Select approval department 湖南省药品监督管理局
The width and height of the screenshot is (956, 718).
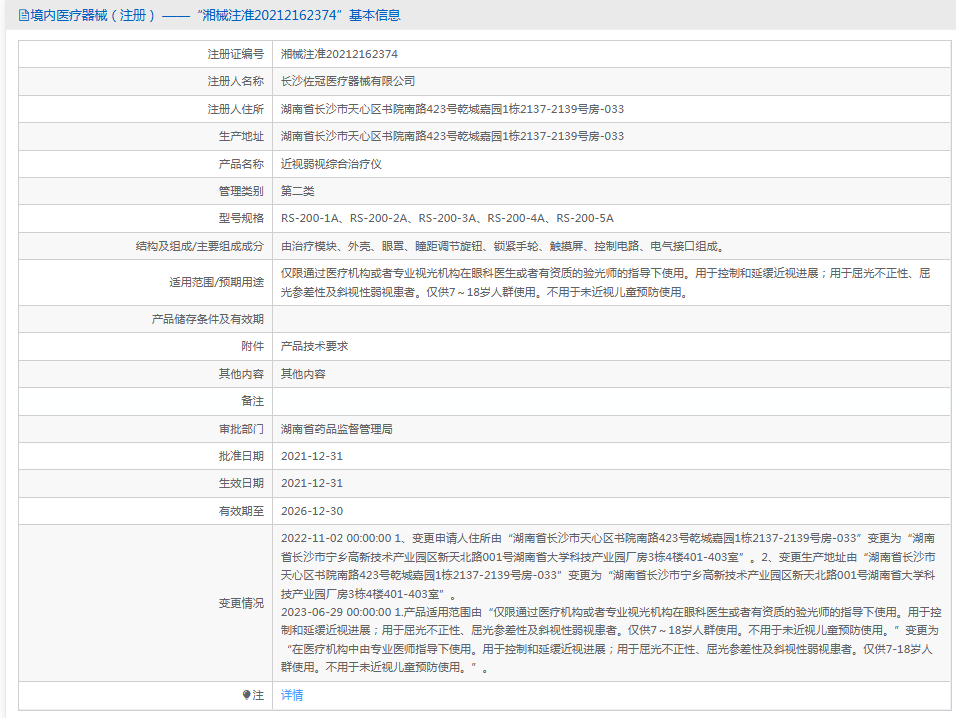(x=337, y=429)
